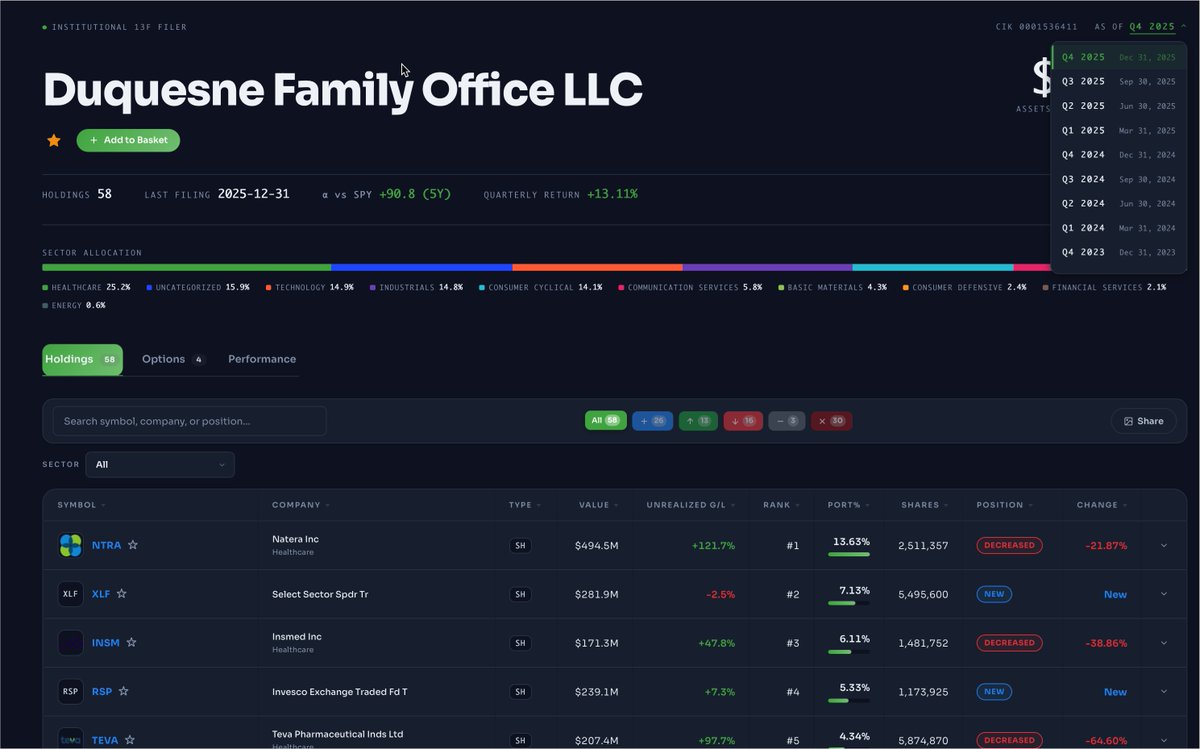Click the orange favorite star under the title
Viewport: 1200px width, 749px height.
coord(54,141)
